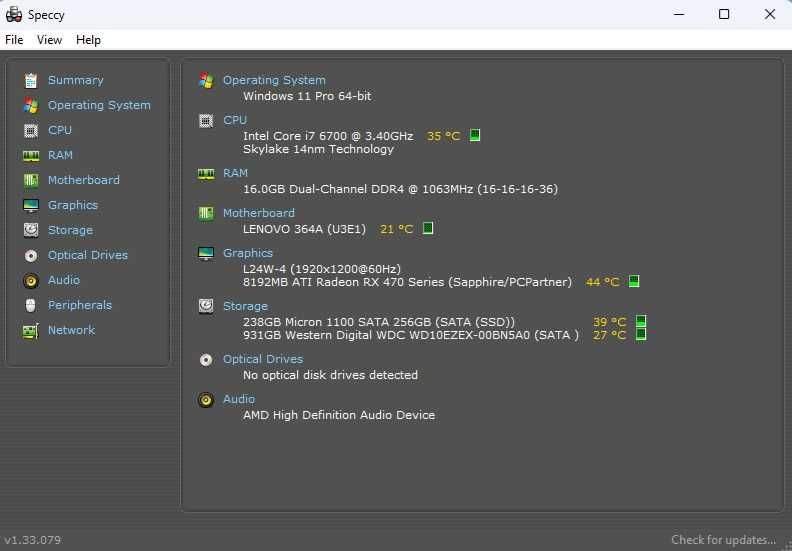Image resolution: width=792 pixels, height=551 pixels.
Task: Click the Audio heading link in summary
Action: click(x=239, y=399)
